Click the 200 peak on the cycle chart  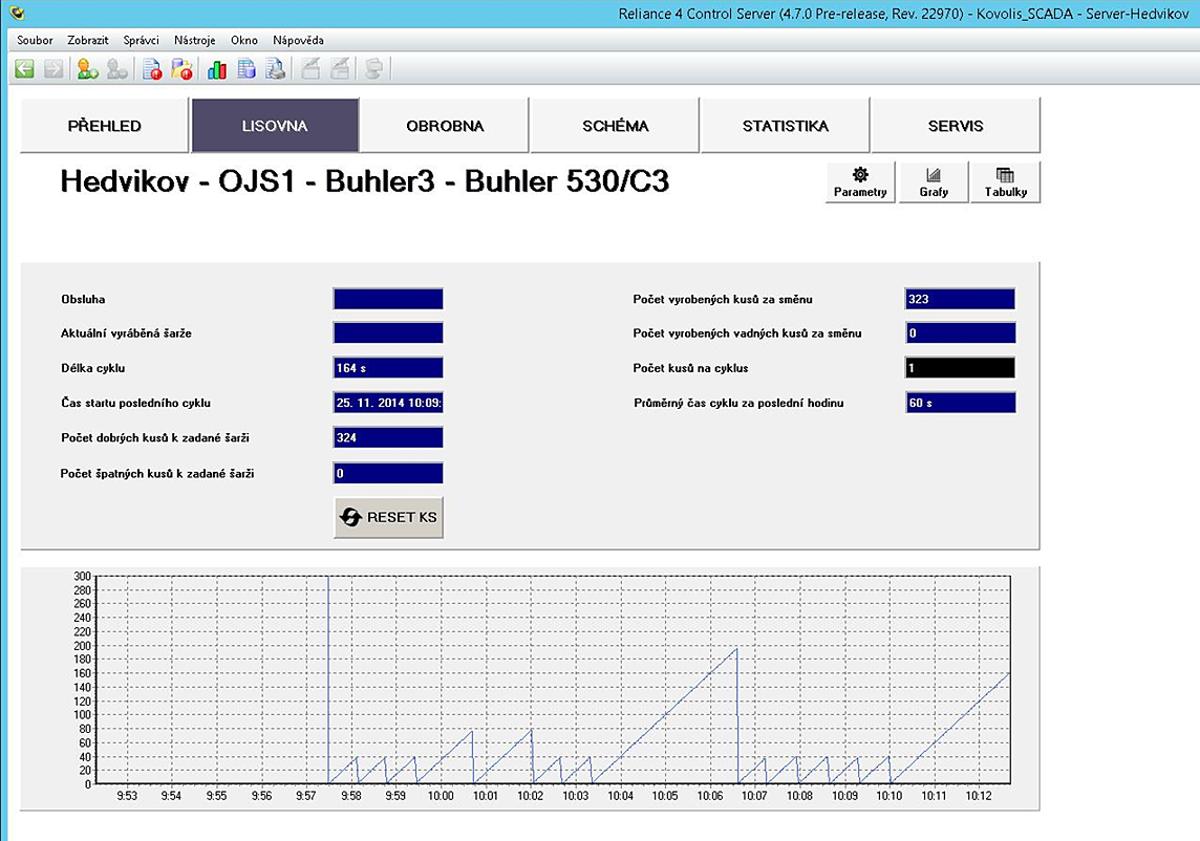[736, 649]
